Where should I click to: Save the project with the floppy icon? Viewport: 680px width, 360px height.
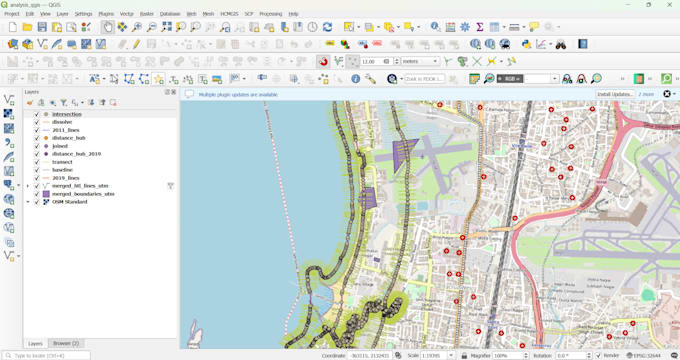42,27
